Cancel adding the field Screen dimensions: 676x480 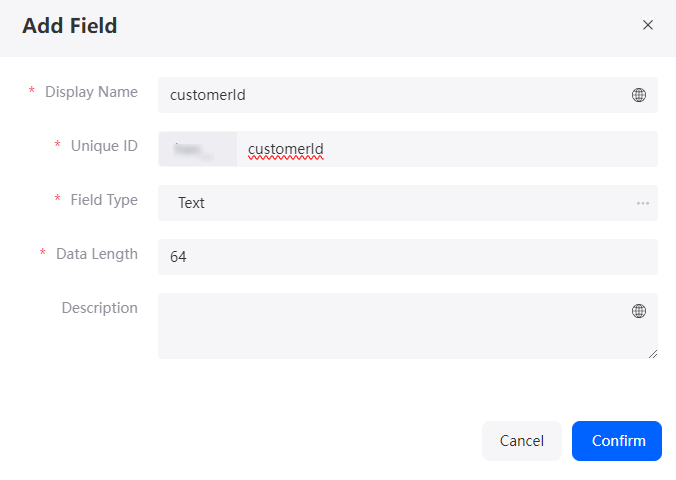coord(522,441)
